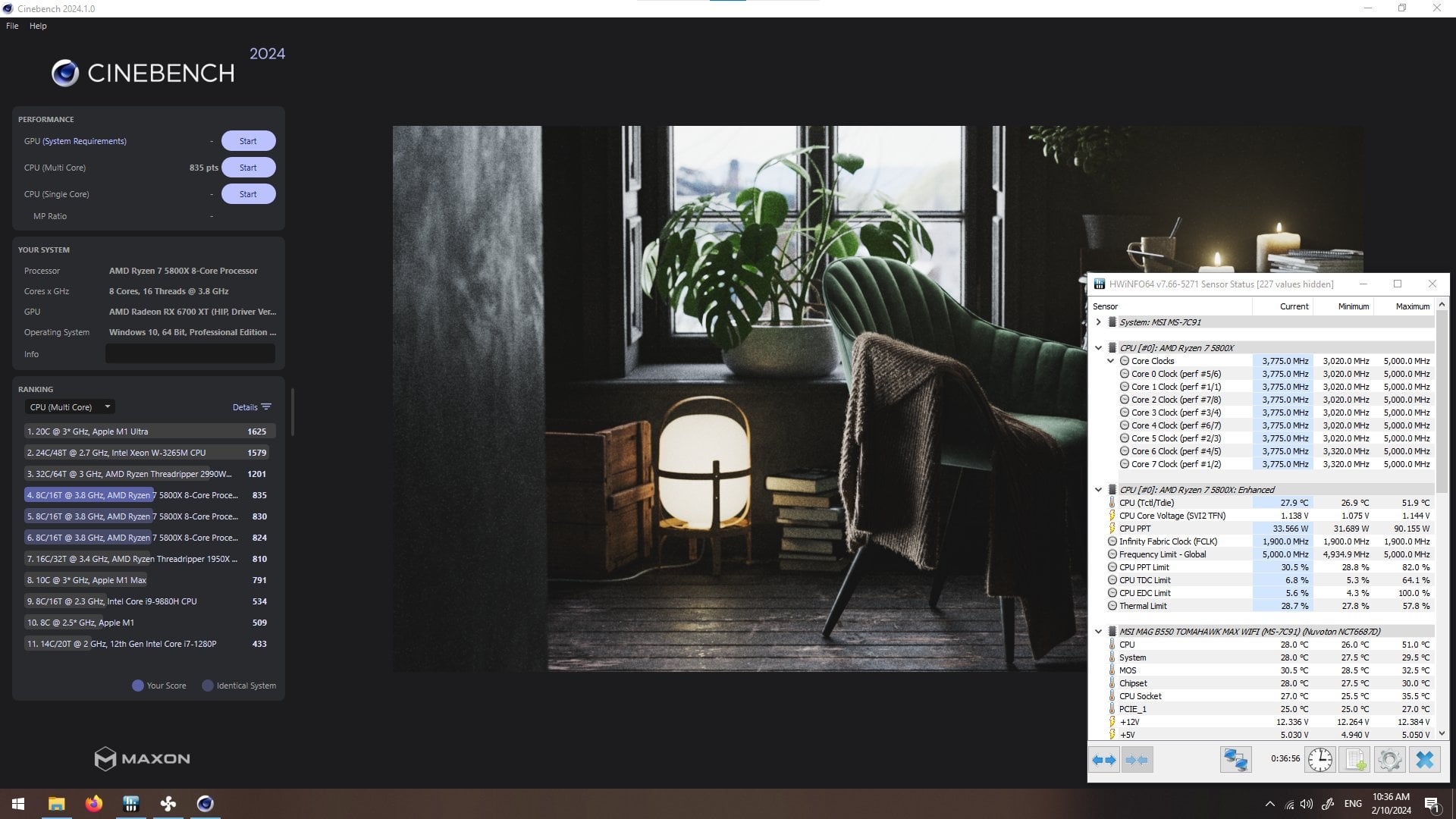Select the ranking row scoring 835

pyautogui.click(x=149, y=495)
